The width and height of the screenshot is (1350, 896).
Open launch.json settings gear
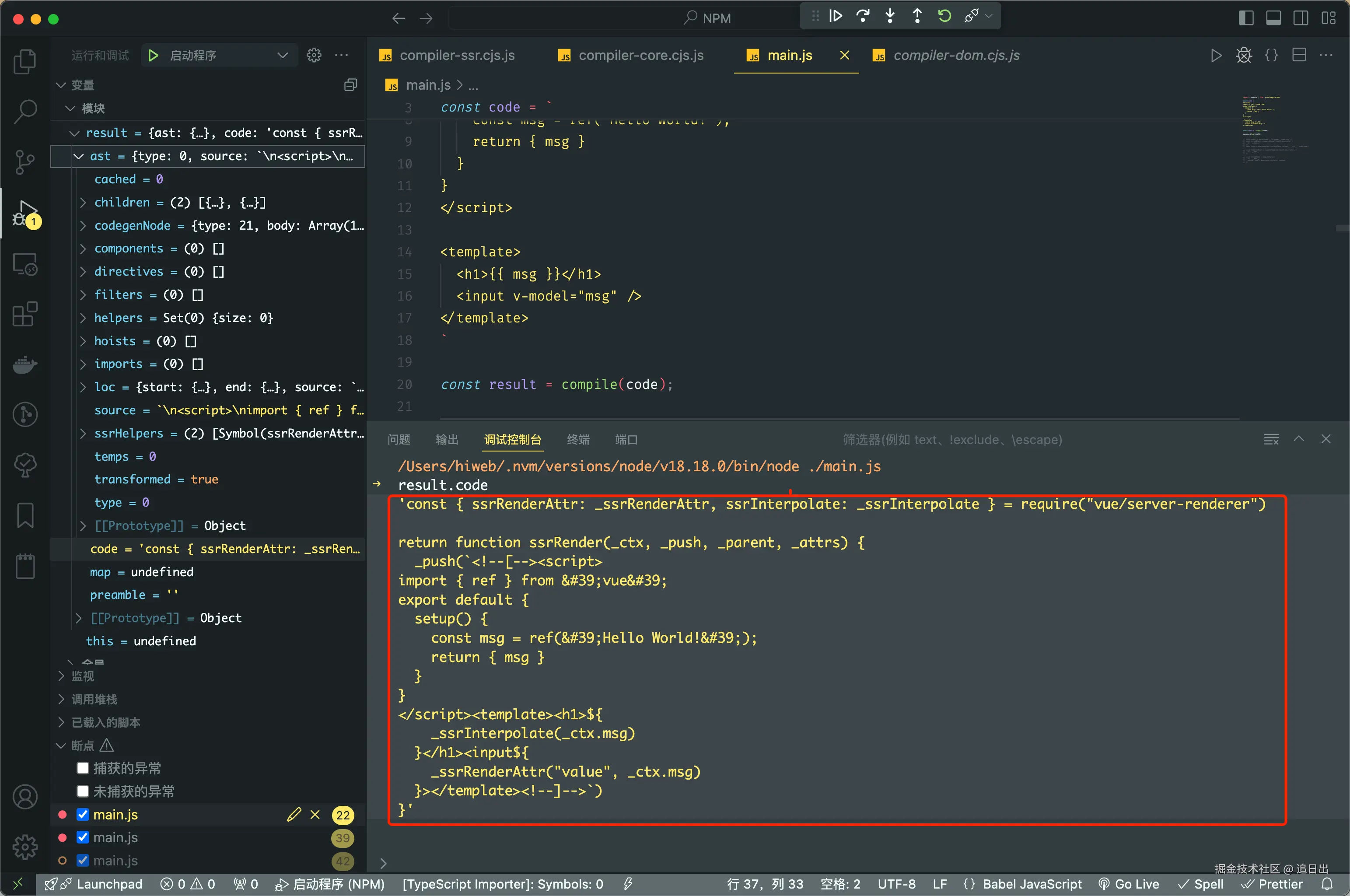click(314, 56)
